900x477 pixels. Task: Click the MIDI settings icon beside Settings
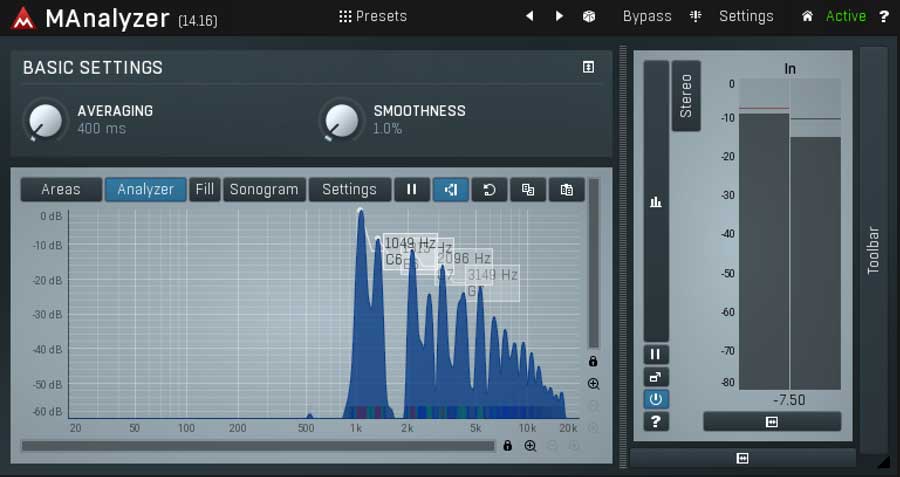[695, 16]
